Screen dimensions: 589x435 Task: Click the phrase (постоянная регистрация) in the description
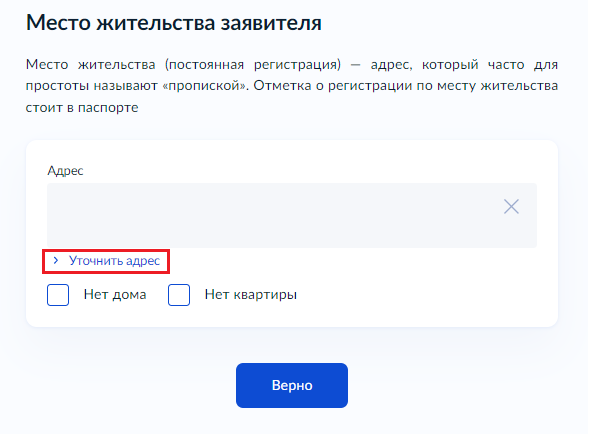click(x=253, y=65)
